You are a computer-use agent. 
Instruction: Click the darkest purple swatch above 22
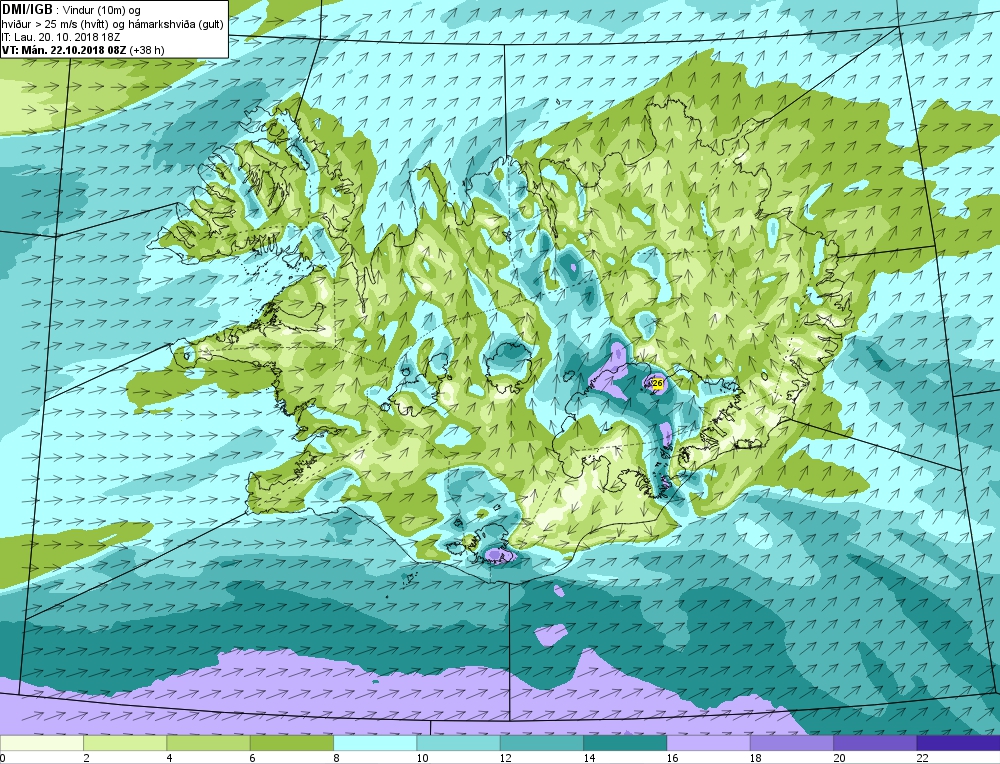(x=958, y=743)
